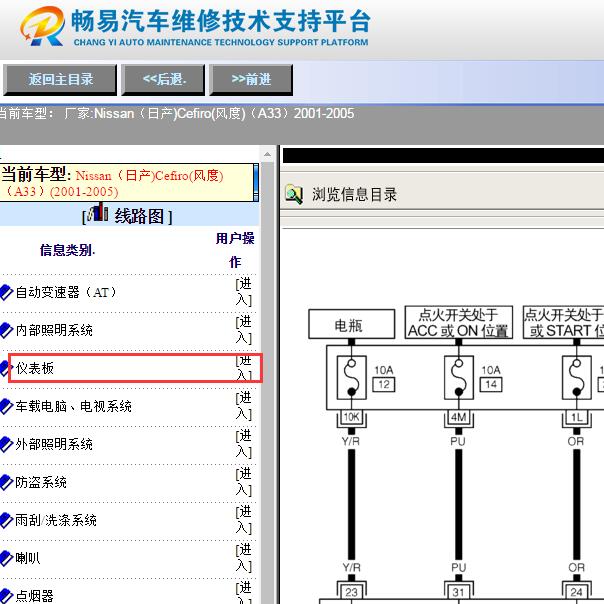The width and height of the screenshot is (604, 604).
Task: Select the 喇叭 category text
Action: [x=27, y=558]
